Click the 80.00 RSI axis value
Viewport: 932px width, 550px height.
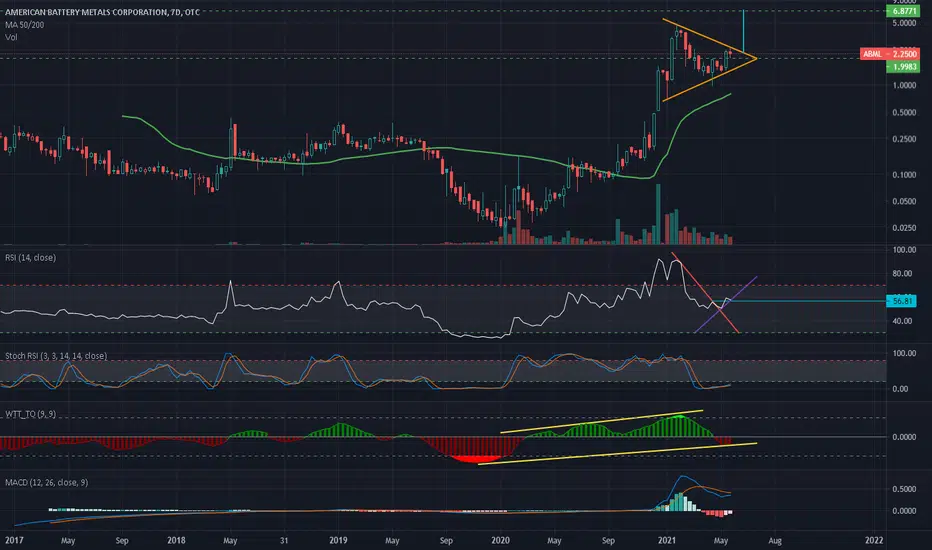[902, 274]
